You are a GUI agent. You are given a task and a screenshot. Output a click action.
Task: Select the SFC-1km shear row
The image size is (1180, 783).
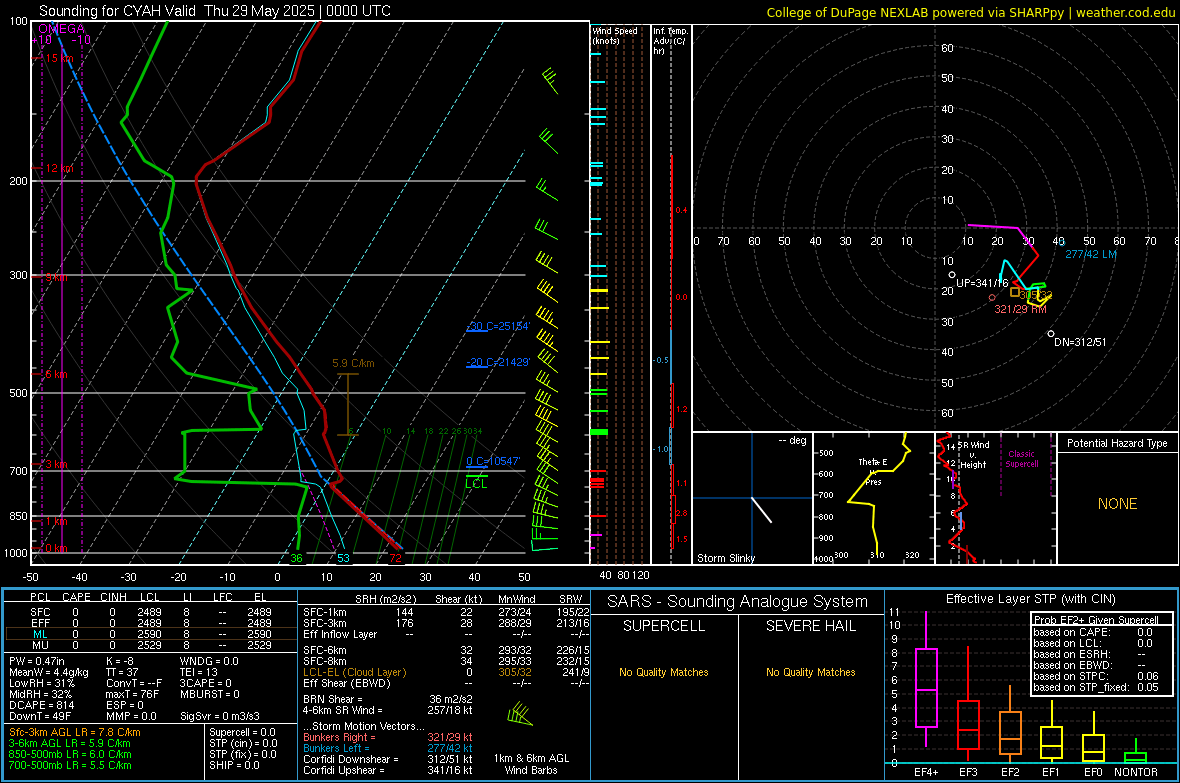[x=446, y=612]
